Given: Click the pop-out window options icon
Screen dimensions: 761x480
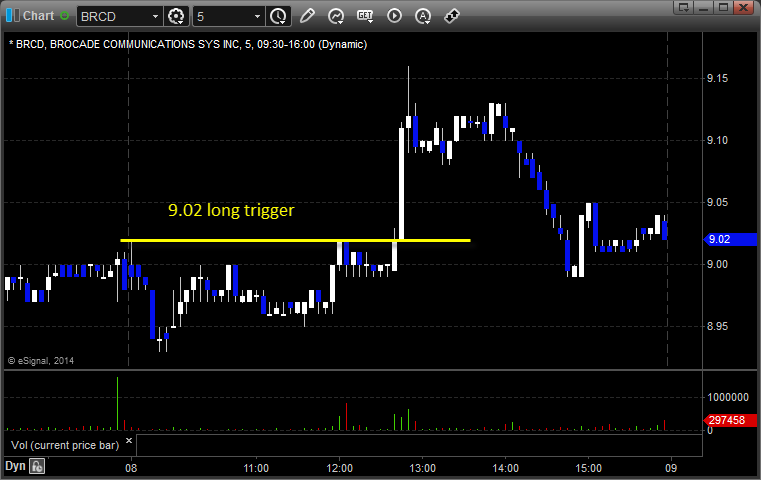Looking at the screenshot, I should [x=684, y=7].
